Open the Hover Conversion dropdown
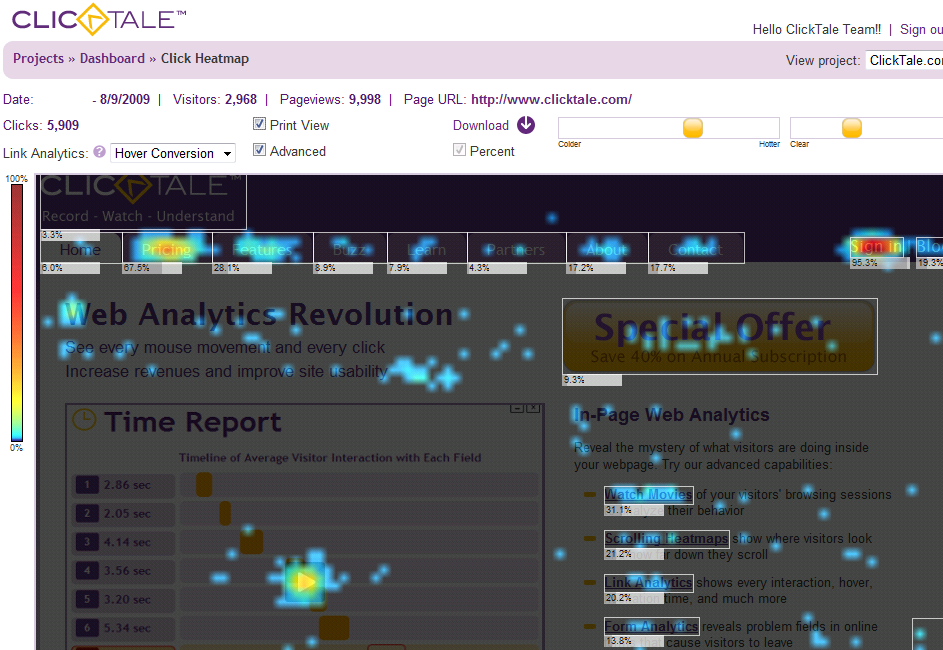 pos(173,153)
